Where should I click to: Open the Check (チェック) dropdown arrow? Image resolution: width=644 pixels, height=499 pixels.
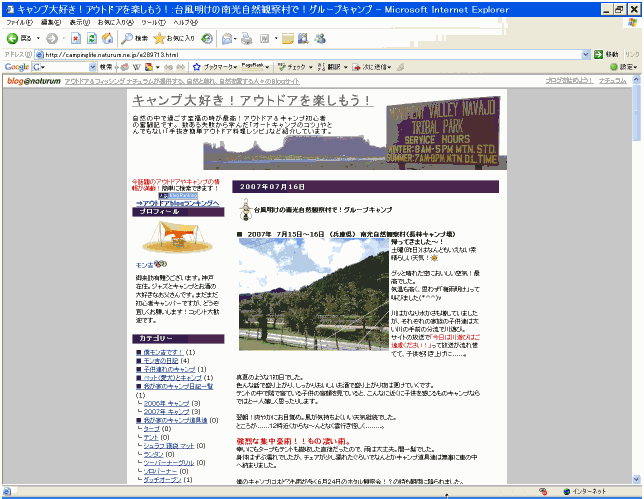click(310, 67)
